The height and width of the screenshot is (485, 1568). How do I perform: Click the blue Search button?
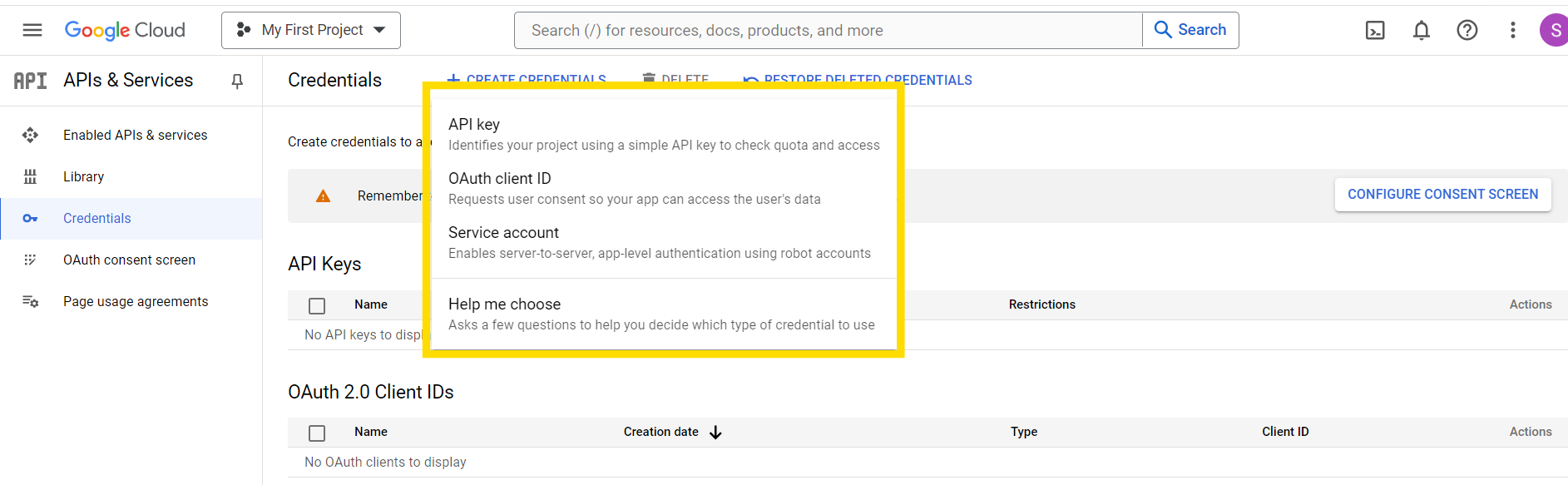pos(1190,30)
